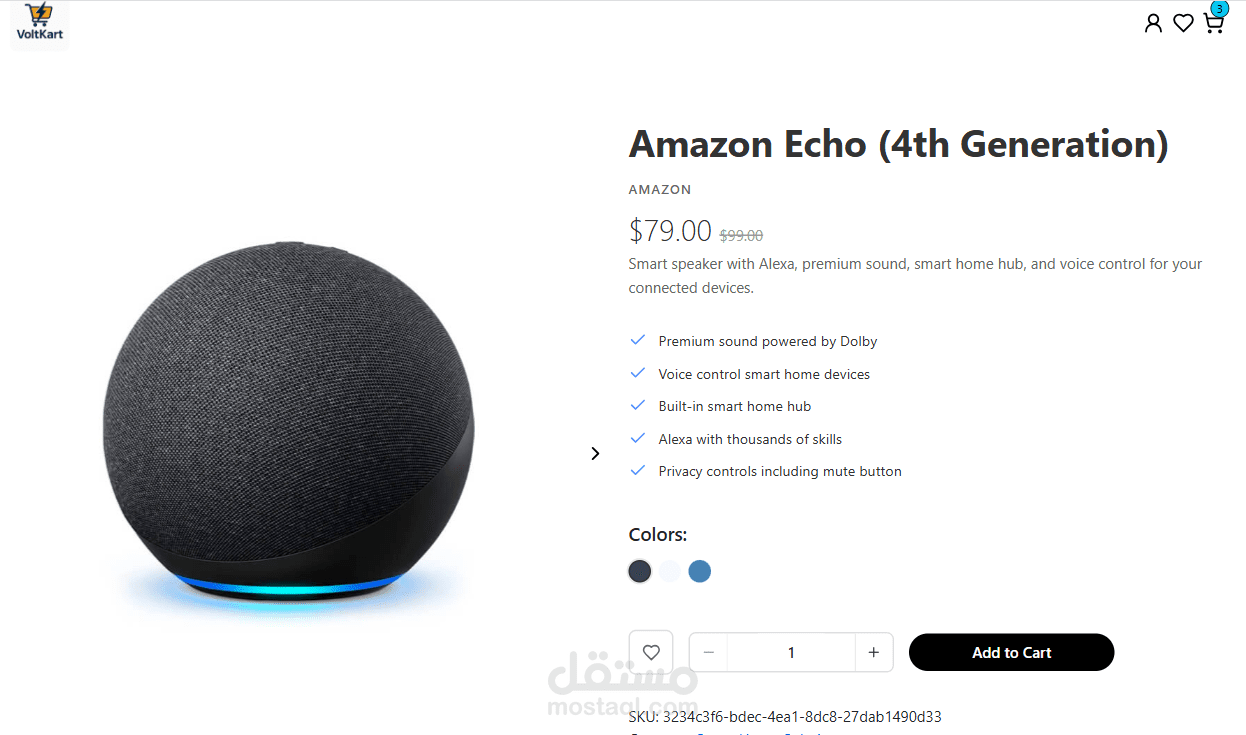Click the Built-in smart home hub checkmark

[x=637, y=405]
